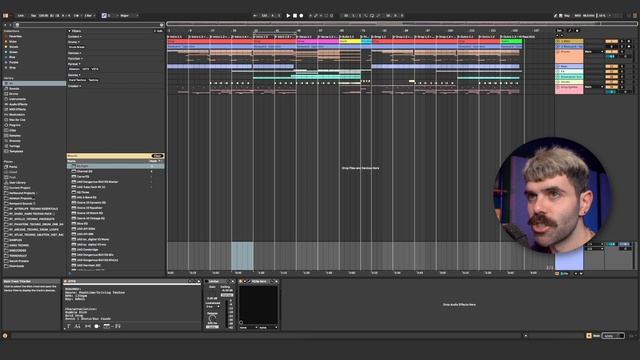Expand the Format filter group
The width and height of the screenshot is (640, 360).
coord(74,64)
